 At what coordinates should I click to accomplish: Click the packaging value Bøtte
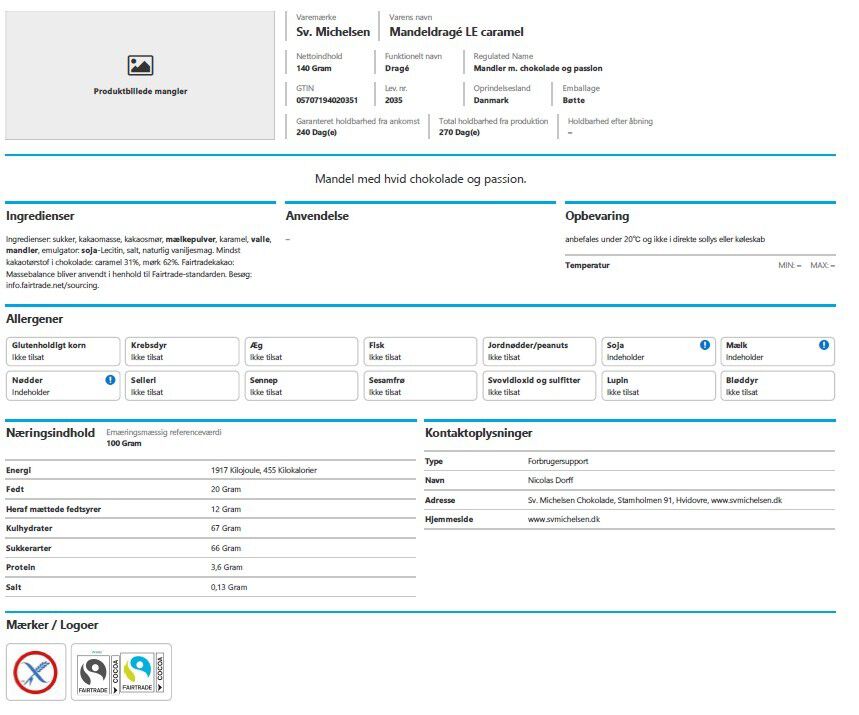point(574,100)
